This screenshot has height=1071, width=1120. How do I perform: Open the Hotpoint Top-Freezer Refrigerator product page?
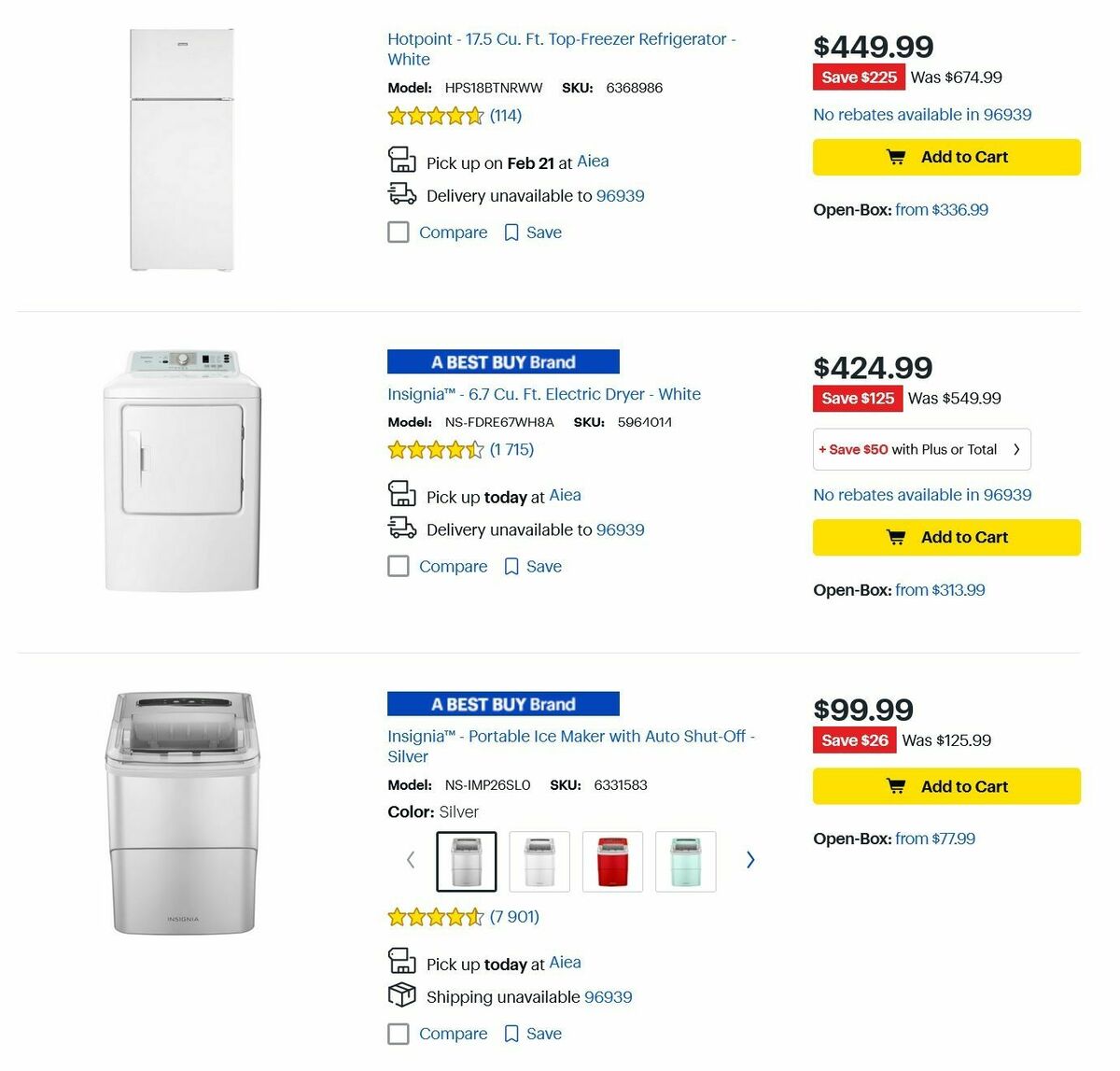pos(562,49)
